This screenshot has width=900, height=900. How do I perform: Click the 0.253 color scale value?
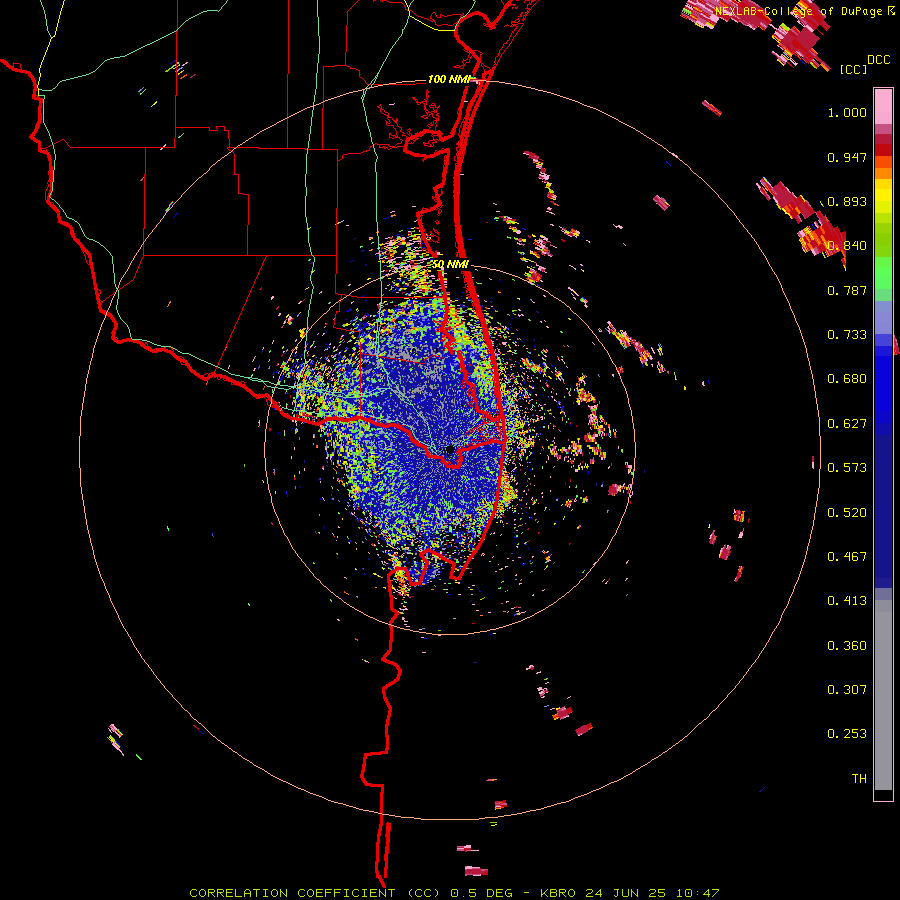847,734
